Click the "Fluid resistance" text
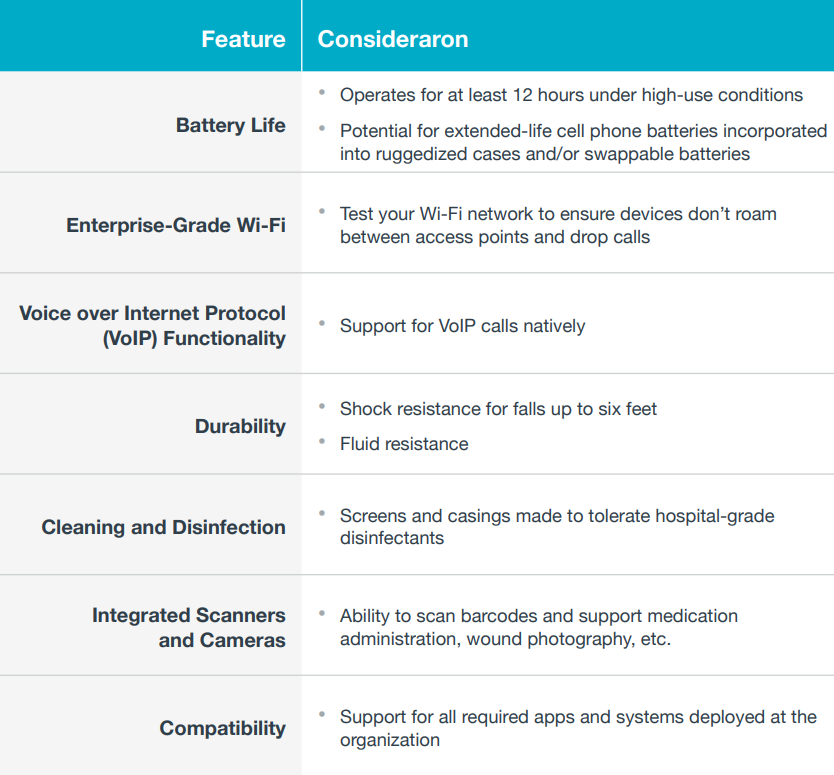834x775 pixels. [x=404, y=443]
